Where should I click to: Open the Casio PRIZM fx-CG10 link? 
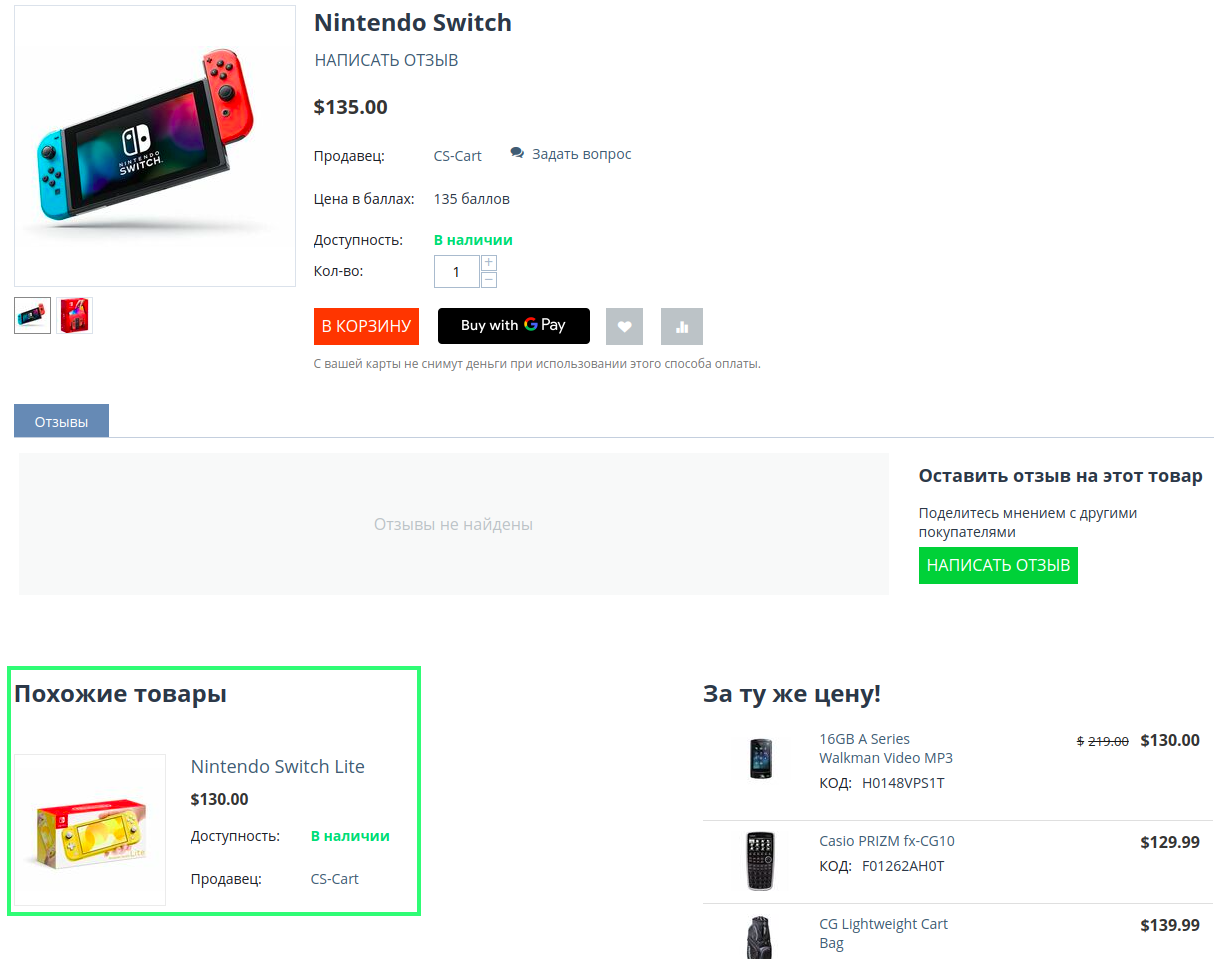886,841
